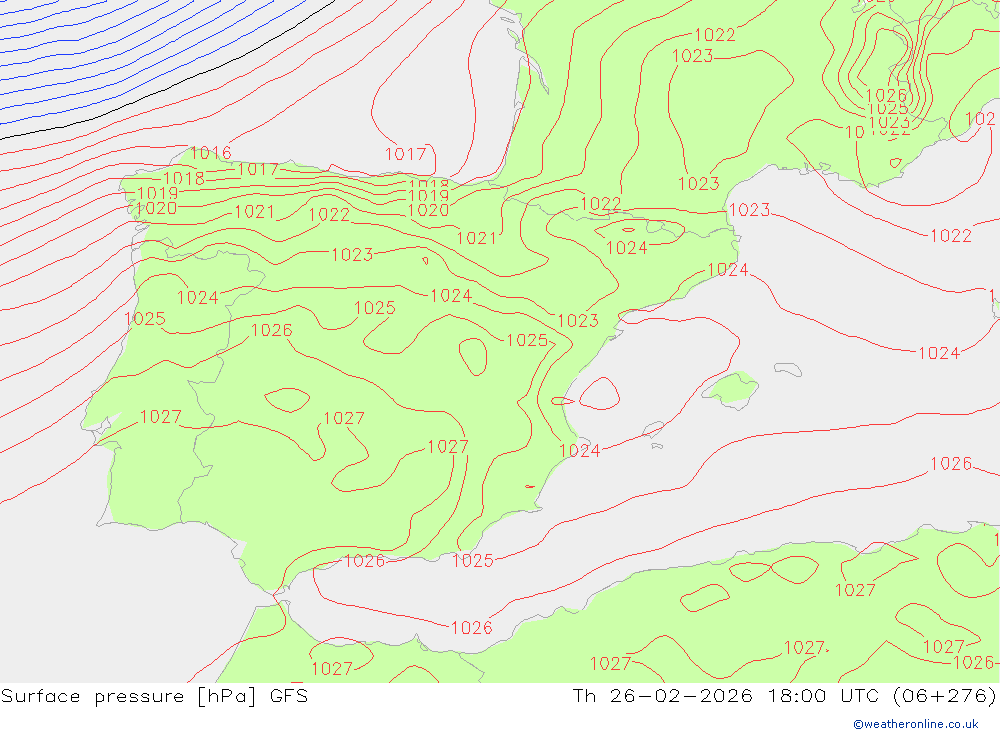The height and width of the screenshot is (733, 1000).
Task: Click the date text 'Th 26-02-2026'
Action: point(663,696)
